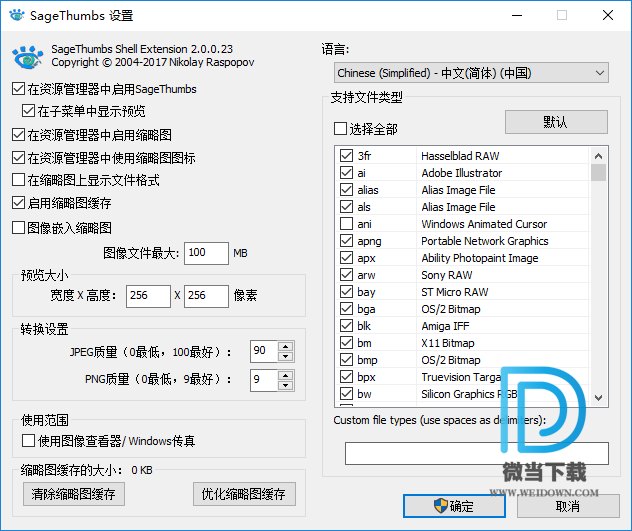Enable 使用图像查看器/Windows传真 checkbox
632x531 pixels.
pyautogui.click(x=28, y=441)
